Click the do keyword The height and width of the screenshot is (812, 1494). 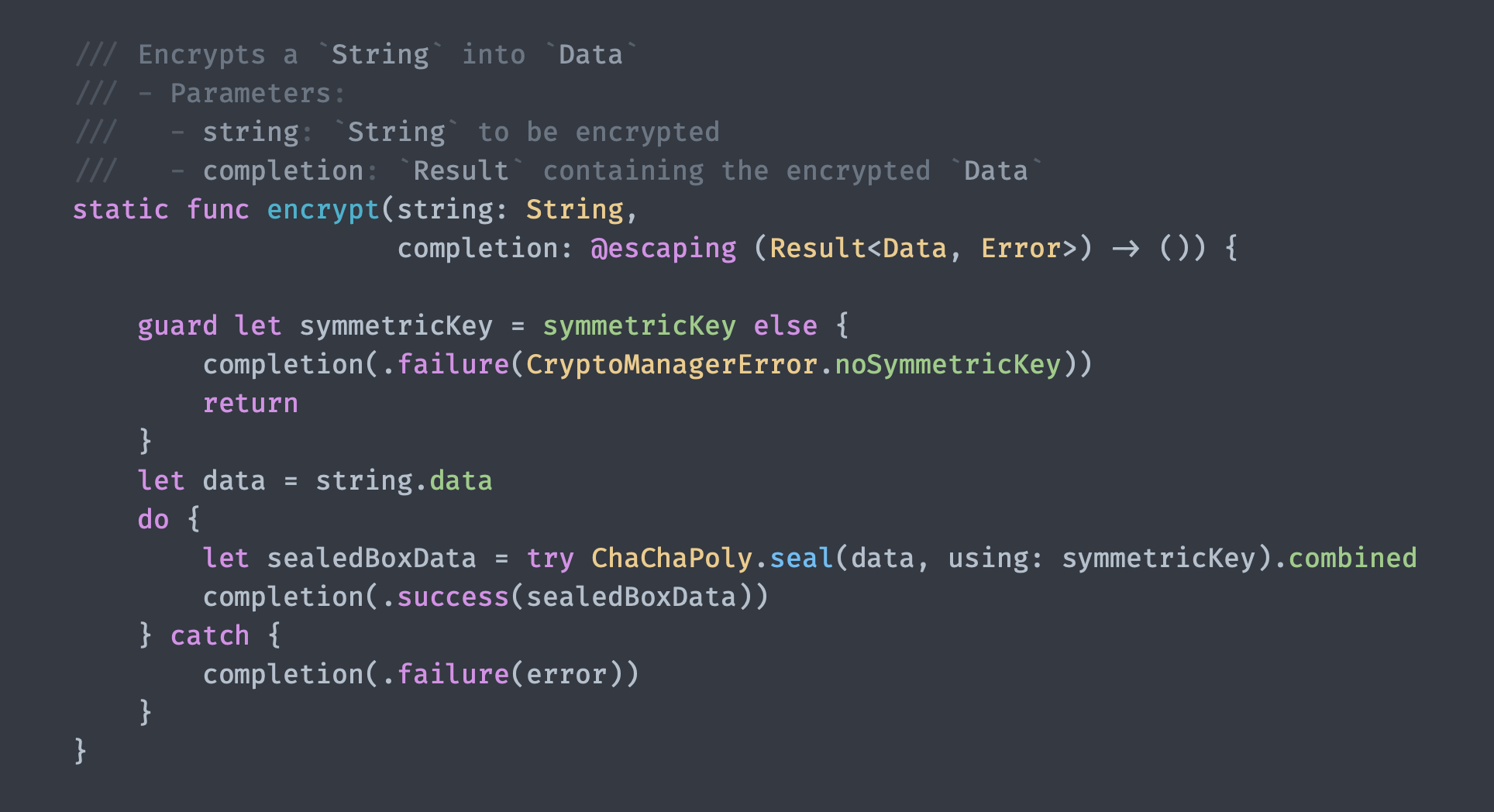[x=153, y=520]
